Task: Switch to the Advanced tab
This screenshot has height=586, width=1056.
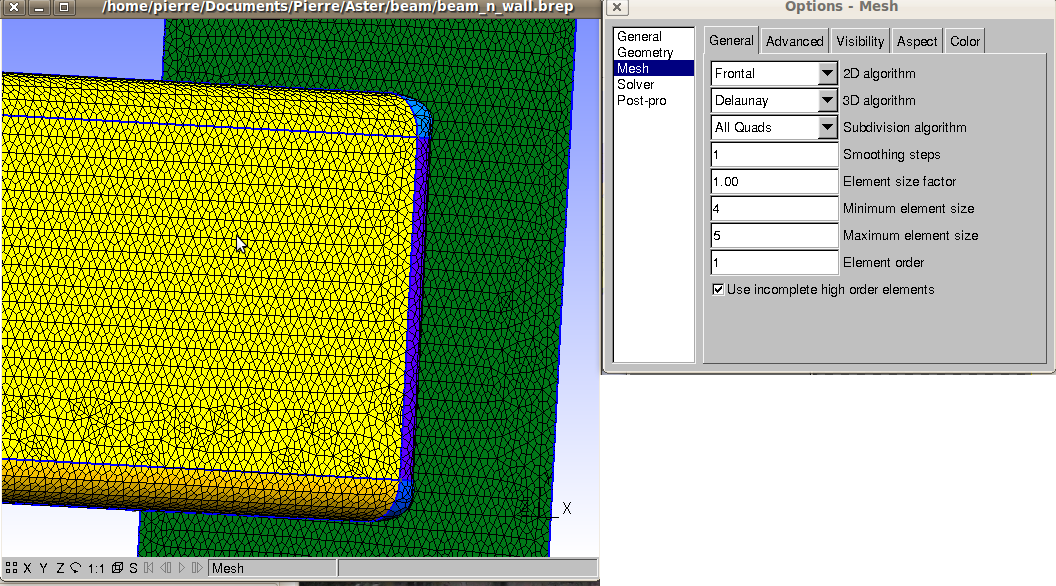Action: [x=794, y=41]
